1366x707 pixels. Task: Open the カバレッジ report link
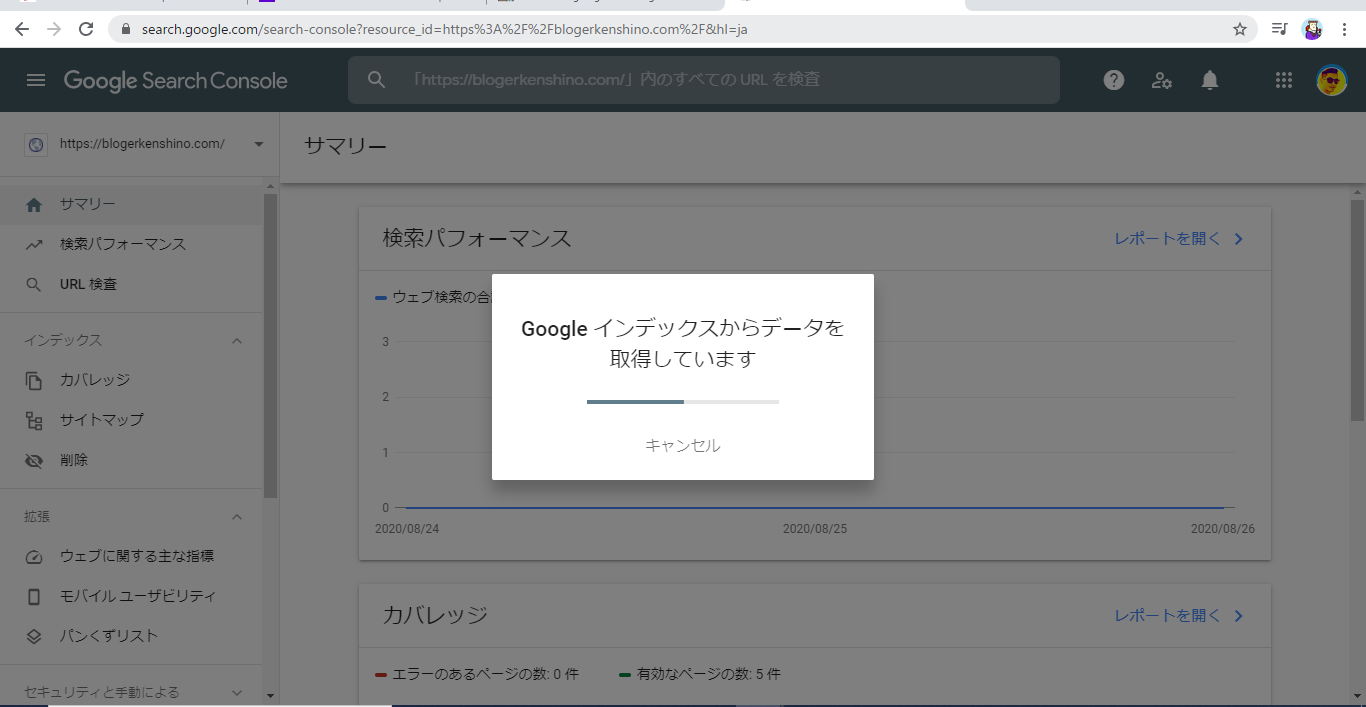click(1179, 616)
